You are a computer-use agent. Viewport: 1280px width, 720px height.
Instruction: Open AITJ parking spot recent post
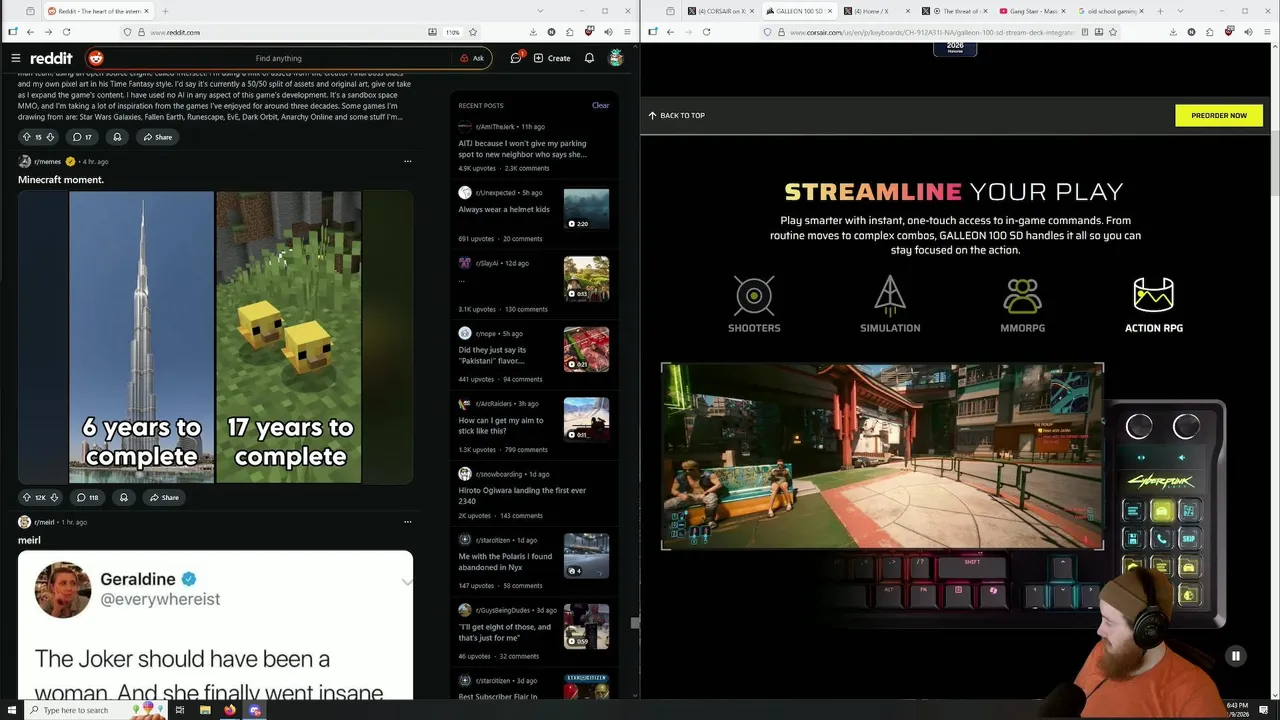pos(522,149)
